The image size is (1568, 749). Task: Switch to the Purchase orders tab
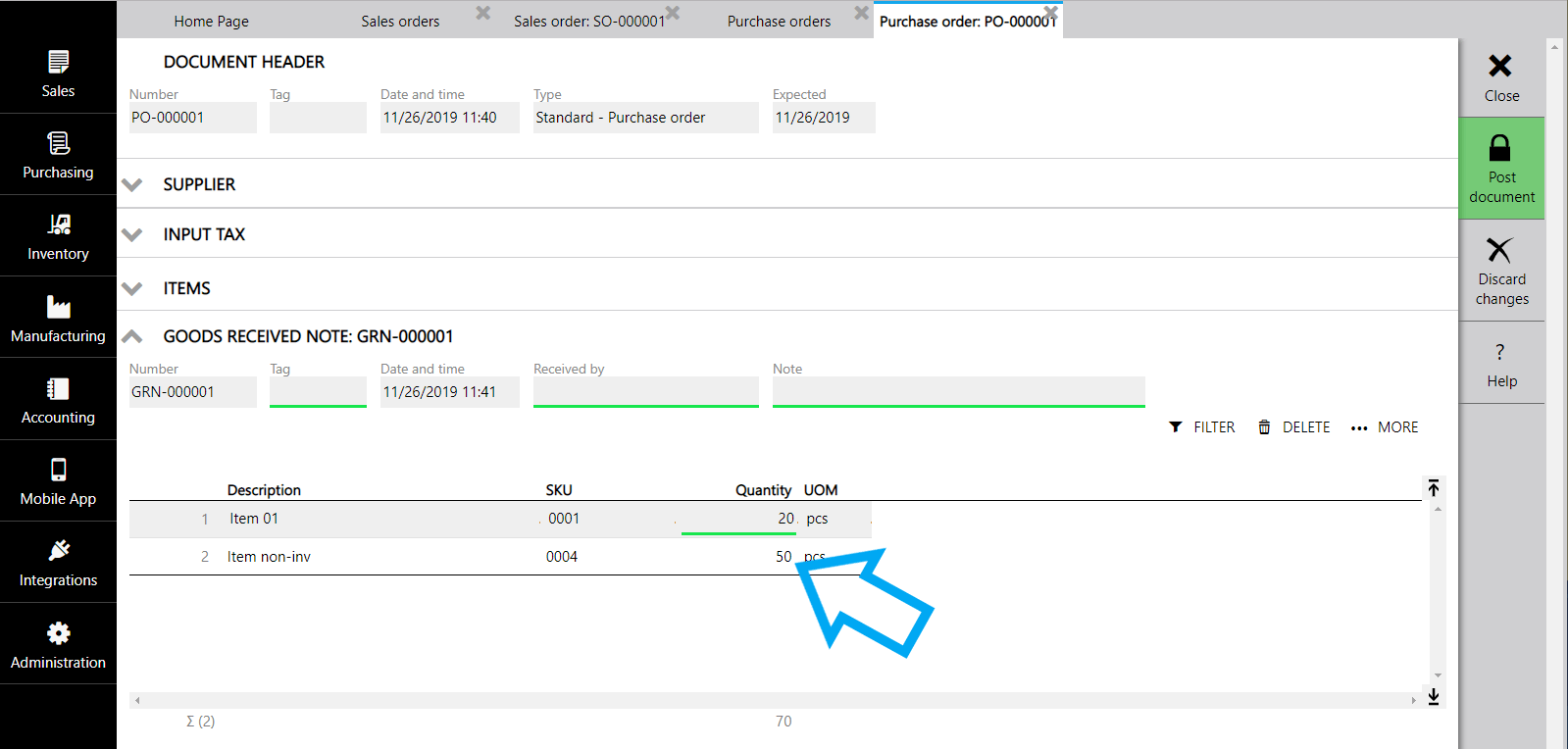[779, 21]
